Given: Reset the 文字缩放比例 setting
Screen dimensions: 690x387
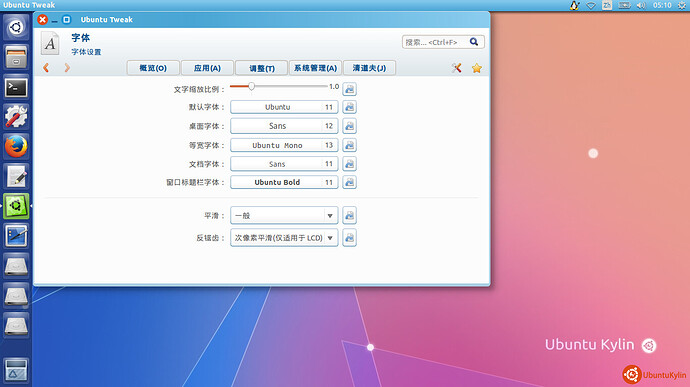Looking at the screenshot, I should click(x=349, y=89).
